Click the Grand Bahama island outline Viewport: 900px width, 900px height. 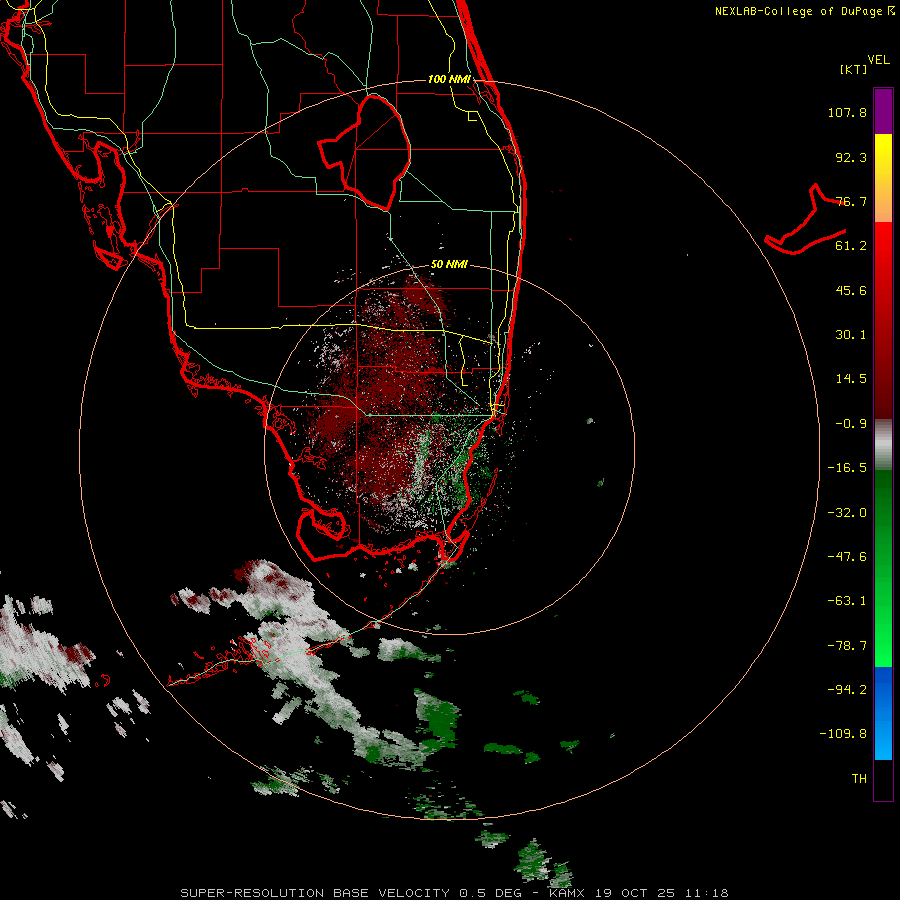[x=805, y=220]
